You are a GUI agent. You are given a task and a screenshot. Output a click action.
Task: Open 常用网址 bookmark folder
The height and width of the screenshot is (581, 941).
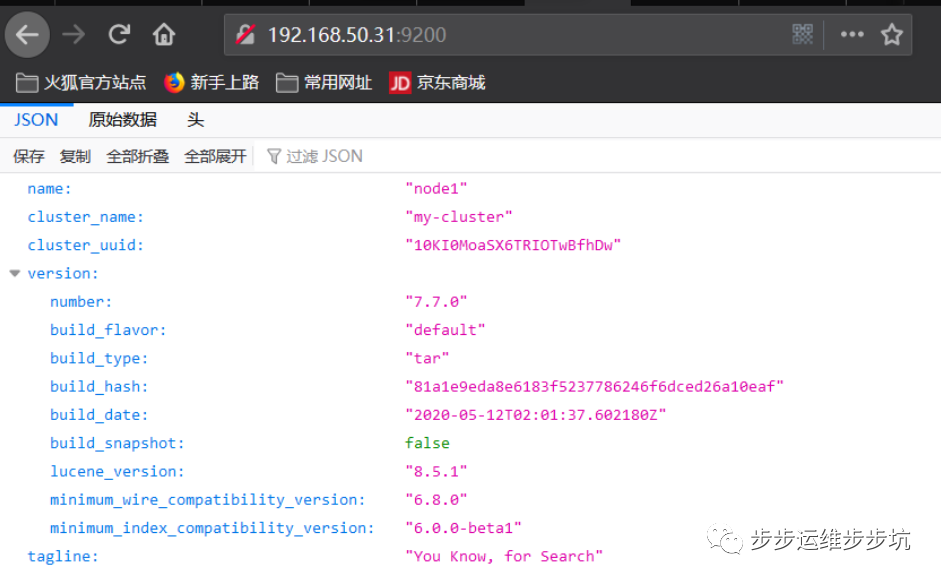point(324,82)
